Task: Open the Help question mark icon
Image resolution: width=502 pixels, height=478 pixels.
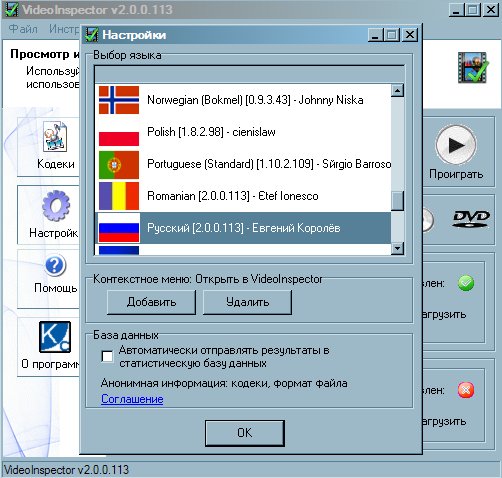Action: point(55,265)
